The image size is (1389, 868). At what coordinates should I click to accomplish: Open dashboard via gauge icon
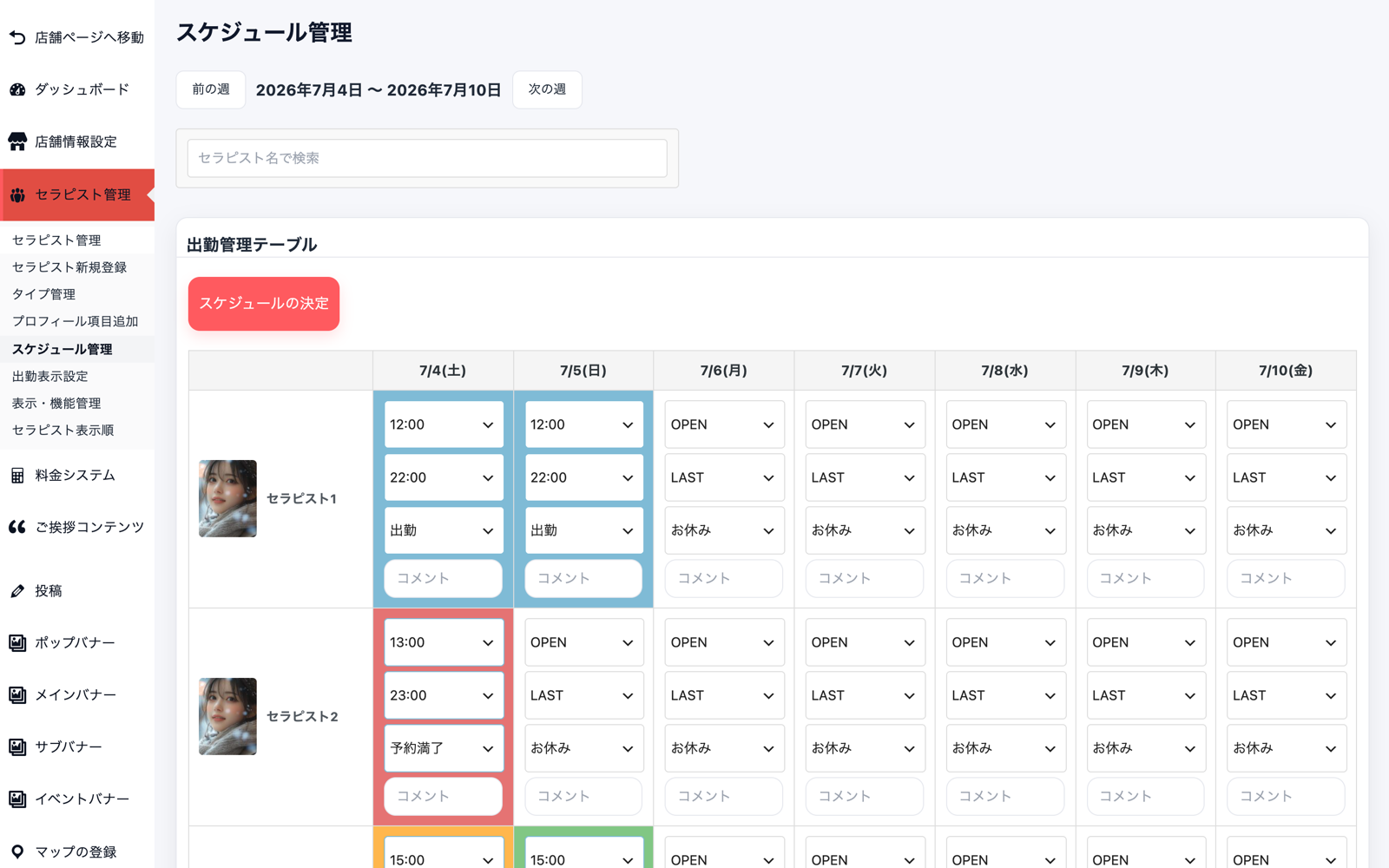[17, 89]
